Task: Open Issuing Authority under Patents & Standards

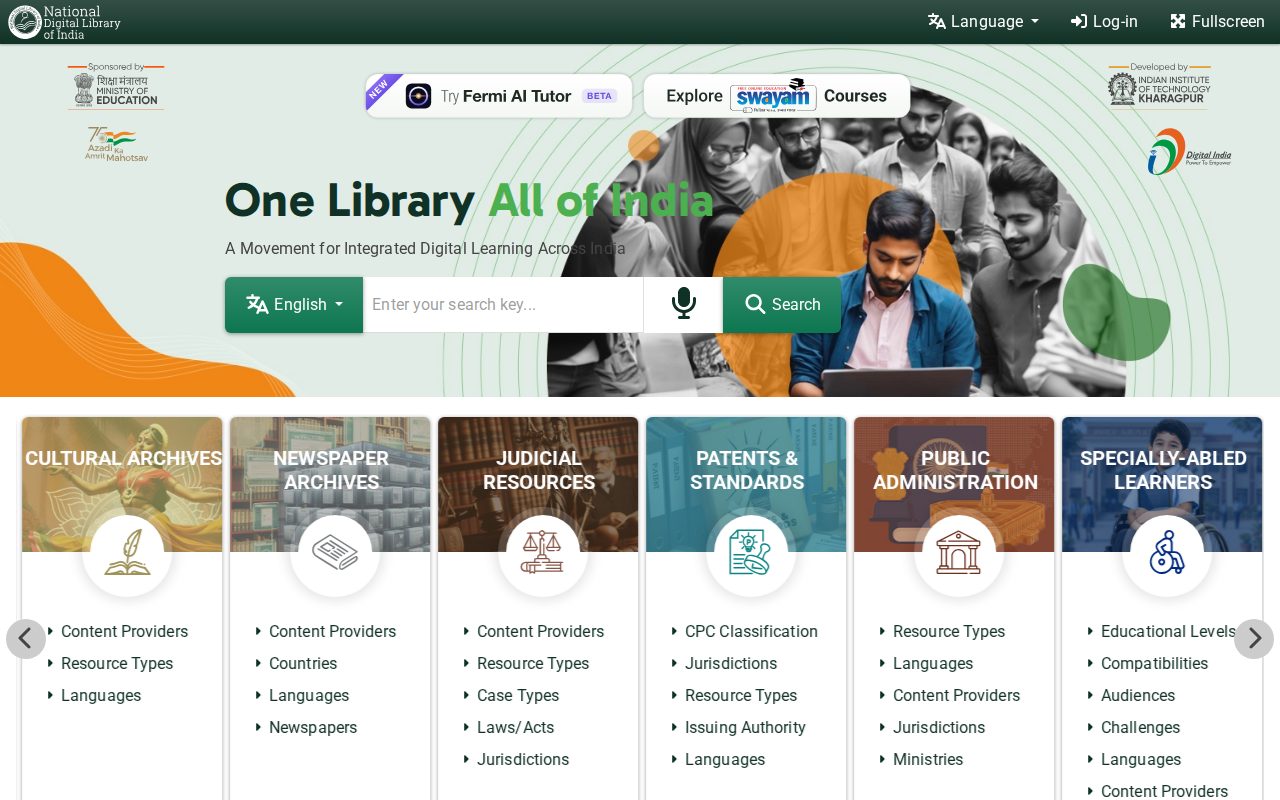Action: click(745, 727)
